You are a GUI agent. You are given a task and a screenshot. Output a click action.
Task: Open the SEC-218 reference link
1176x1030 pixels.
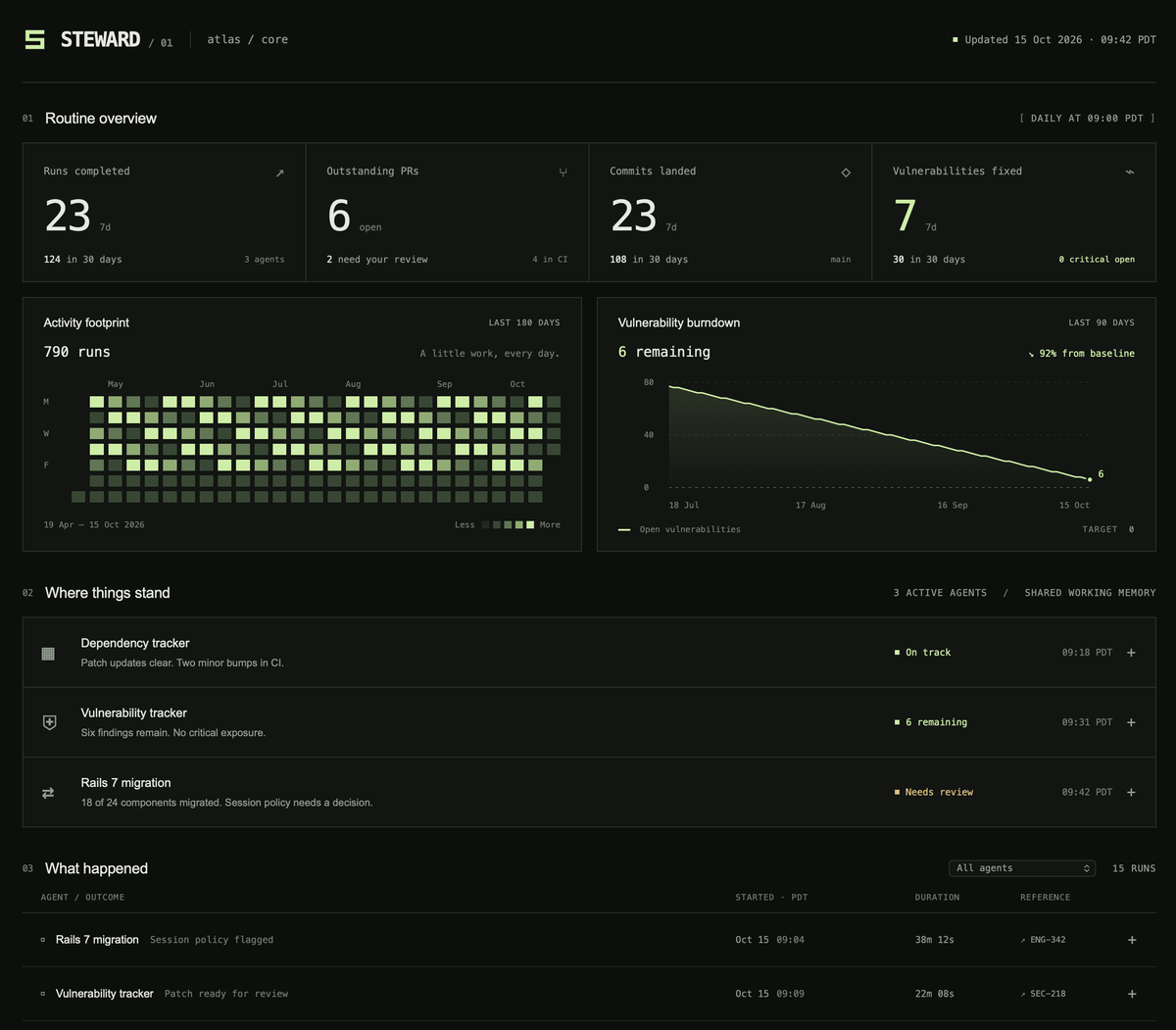1043,994
